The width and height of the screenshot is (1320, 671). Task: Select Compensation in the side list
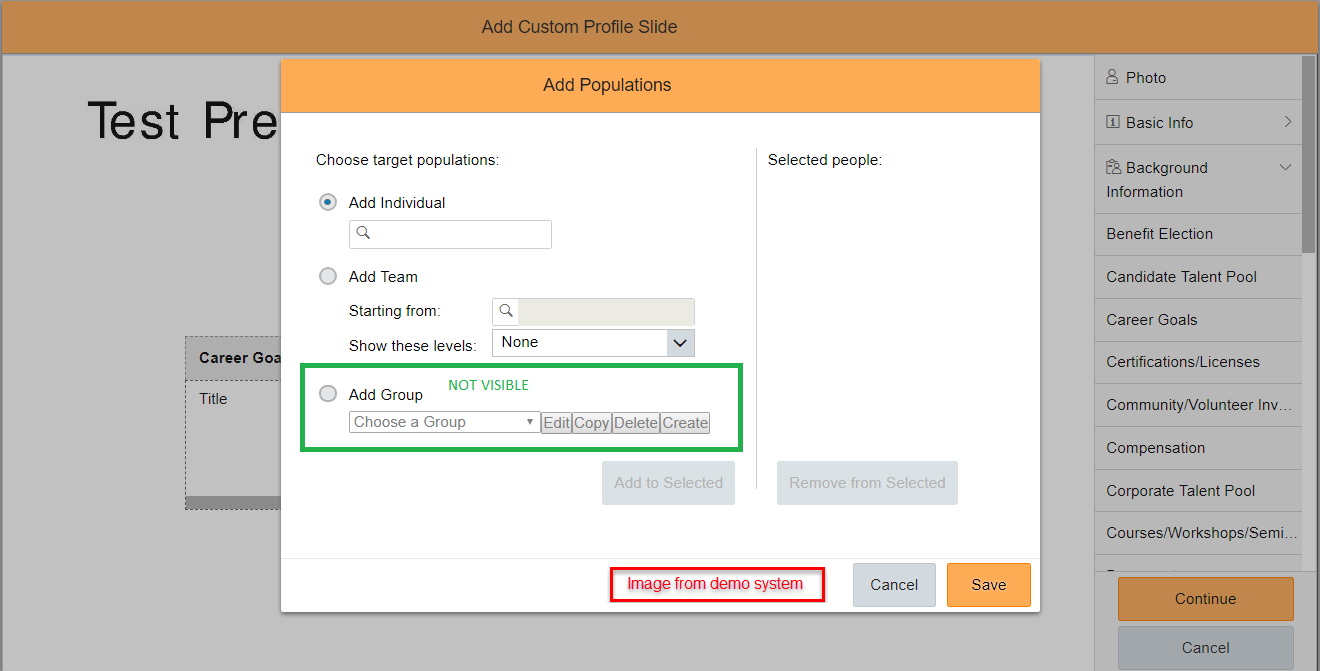[1198, 448]
